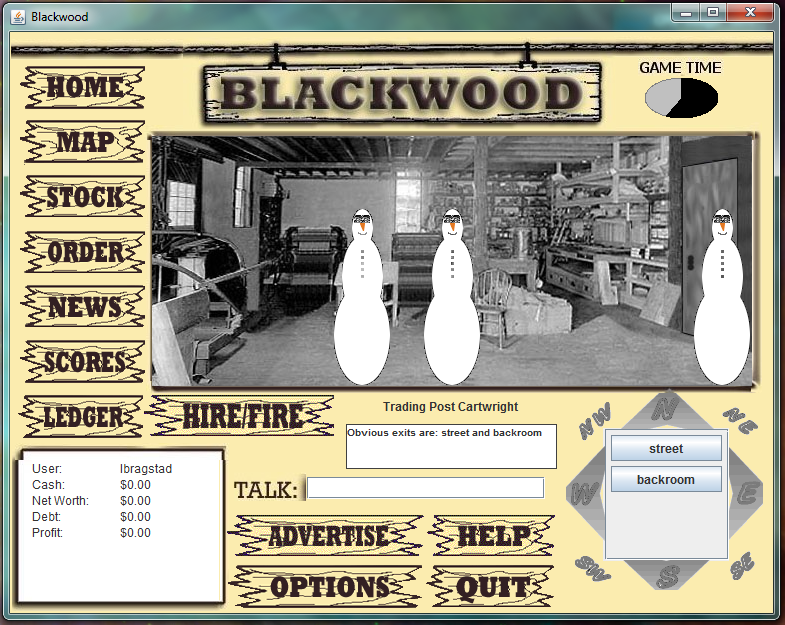The width and height of the screenshot is (785, 625).
Task: Click the BLACKWOOD title sign
Action: (402, 93)
